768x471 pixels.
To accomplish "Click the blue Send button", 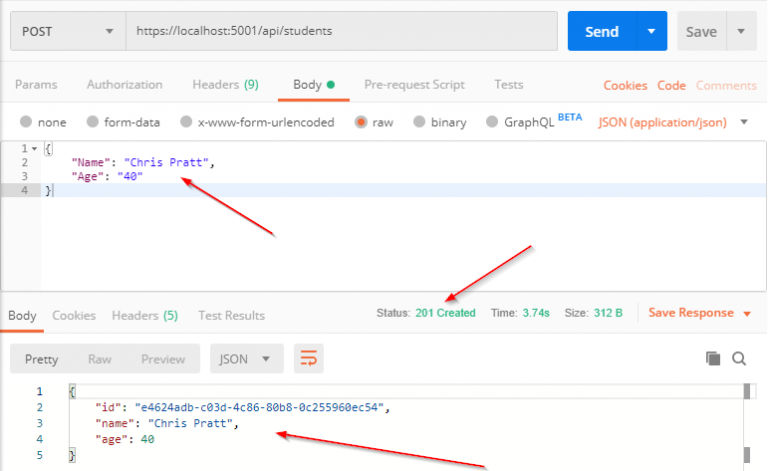I will click(x=602, y=31).
